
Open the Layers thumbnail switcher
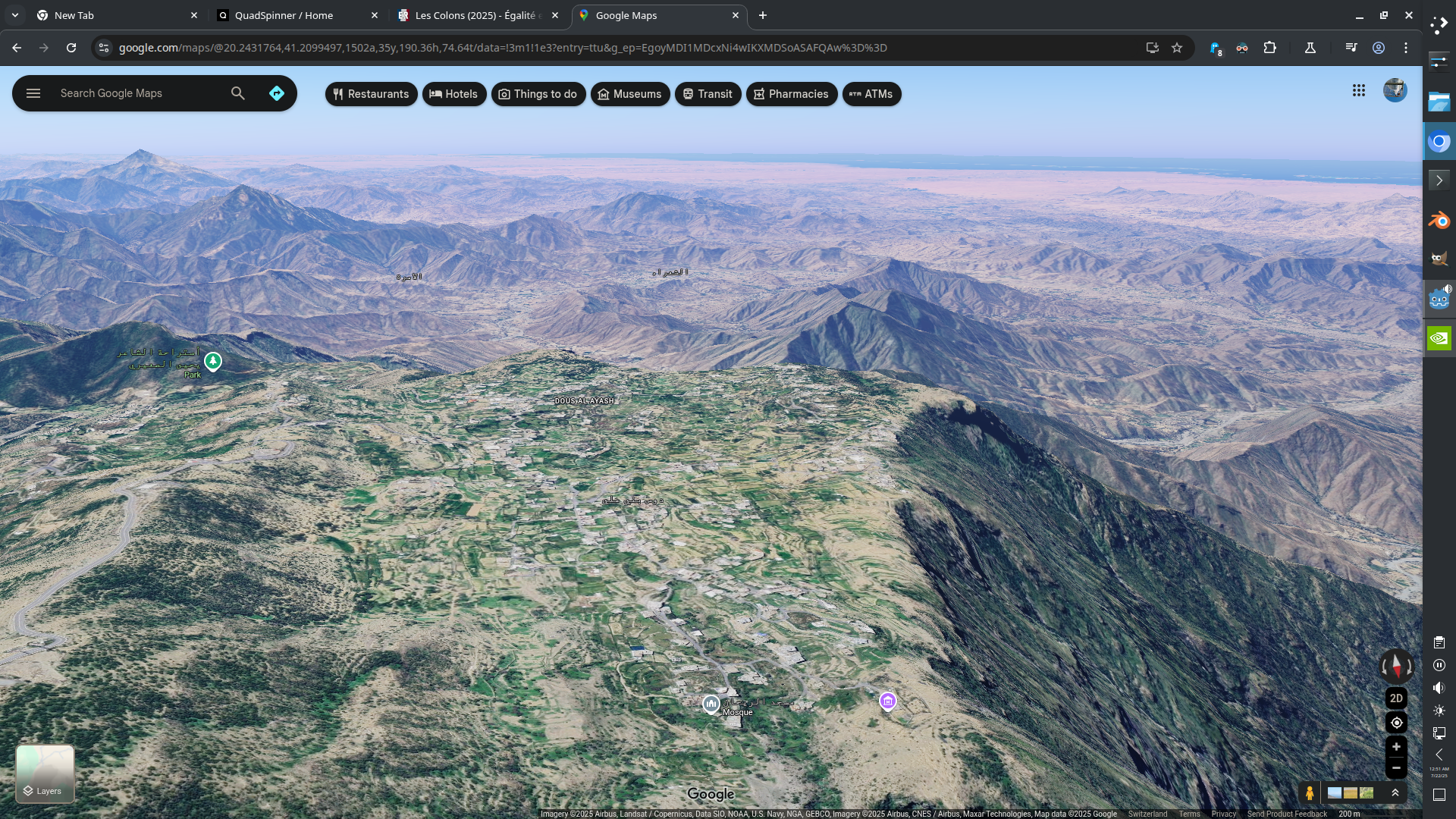45,773
